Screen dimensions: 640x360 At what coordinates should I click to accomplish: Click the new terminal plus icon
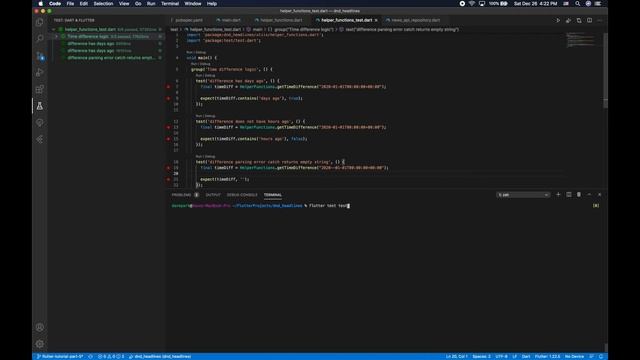(x=558, y=195)
